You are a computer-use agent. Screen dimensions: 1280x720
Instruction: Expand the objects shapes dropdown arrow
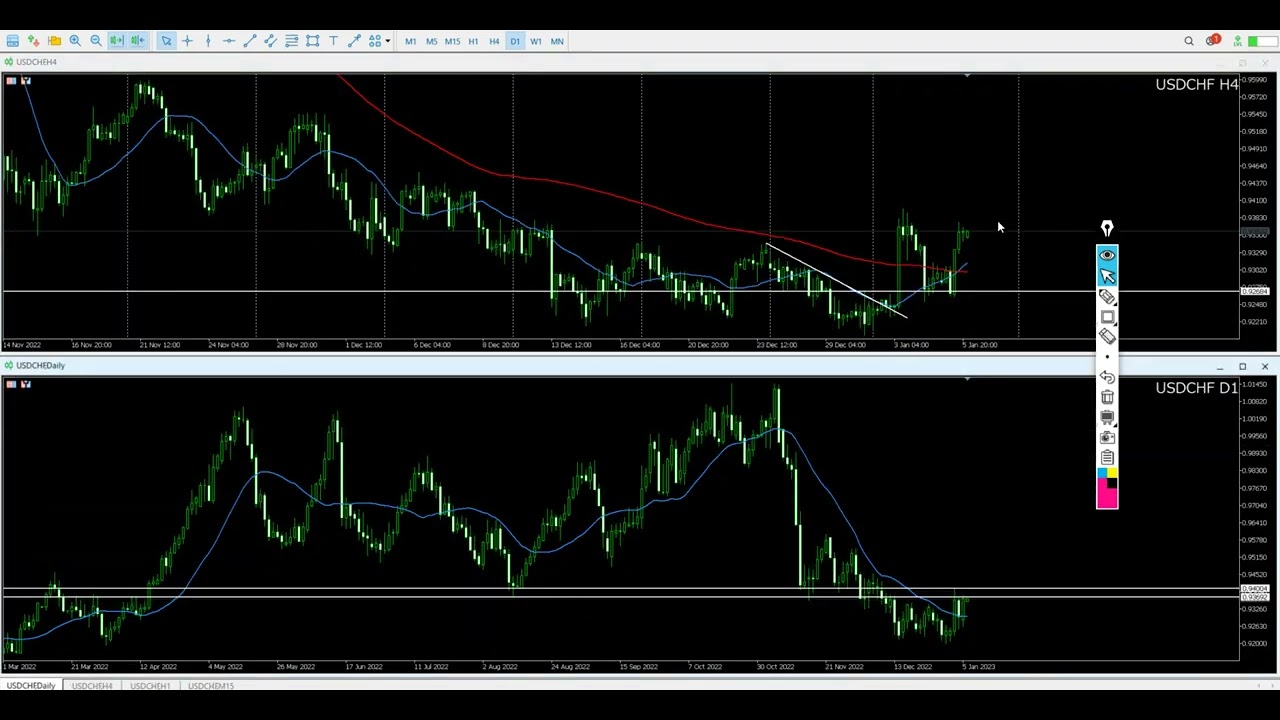[x=387, y=41]
